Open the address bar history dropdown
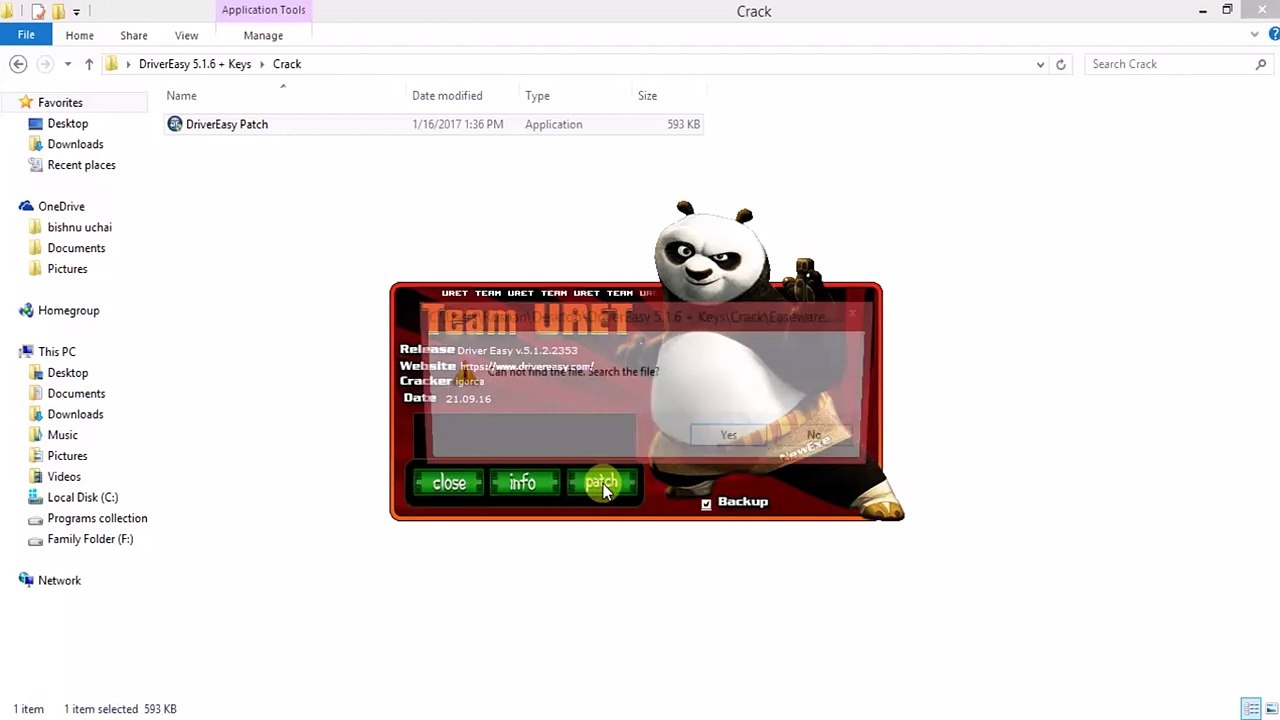The width and height of the screenshot is (1280, 720). pos(1040,64)
